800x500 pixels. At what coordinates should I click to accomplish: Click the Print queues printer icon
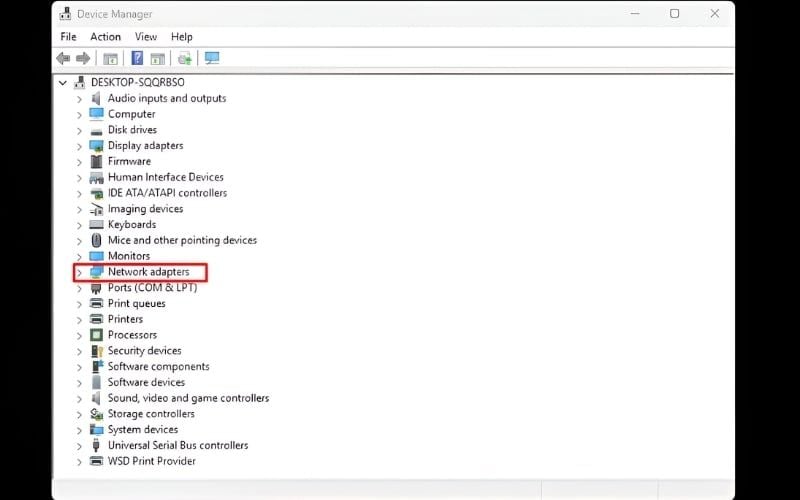[x=96, y=304]
